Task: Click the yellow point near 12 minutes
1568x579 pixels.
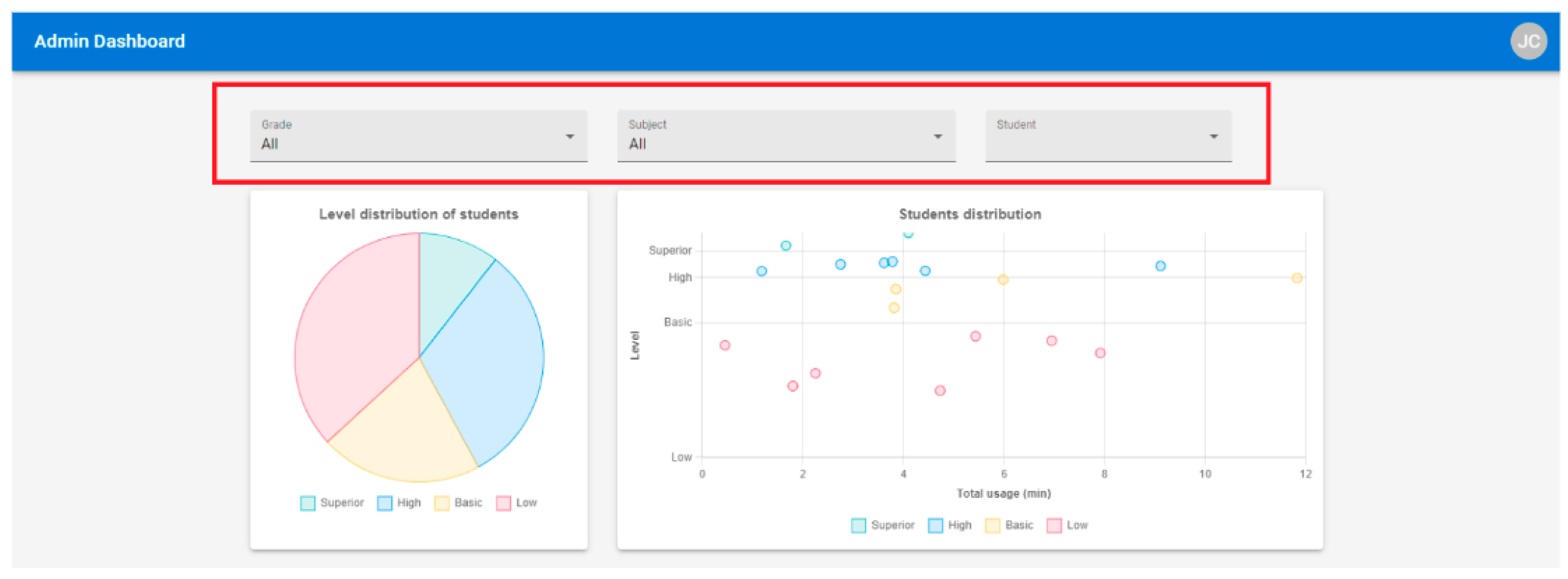Action: [x=1297, y=278]
